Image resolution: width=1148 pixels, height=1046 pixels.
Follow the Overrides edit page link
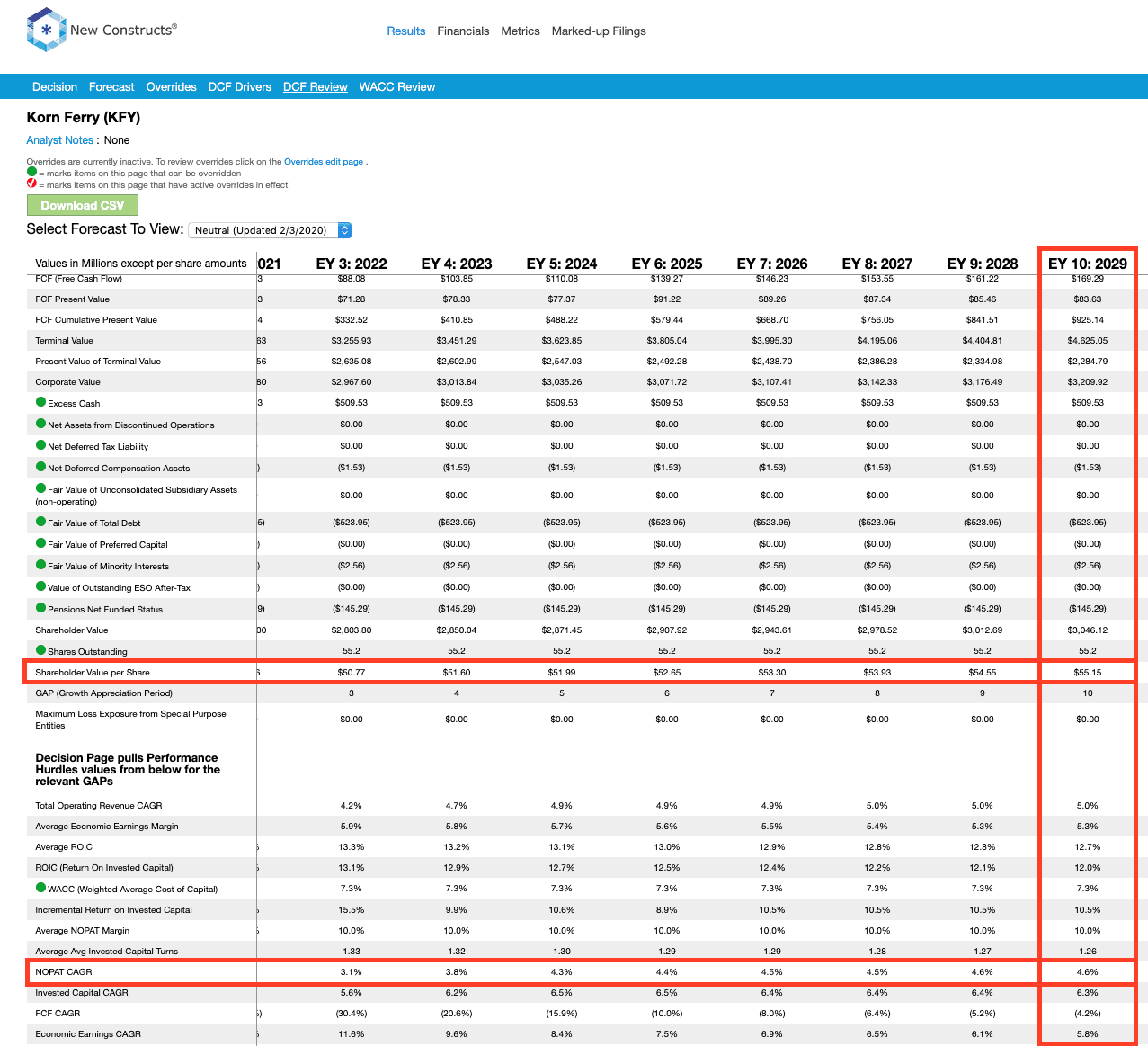click(324, 162)
